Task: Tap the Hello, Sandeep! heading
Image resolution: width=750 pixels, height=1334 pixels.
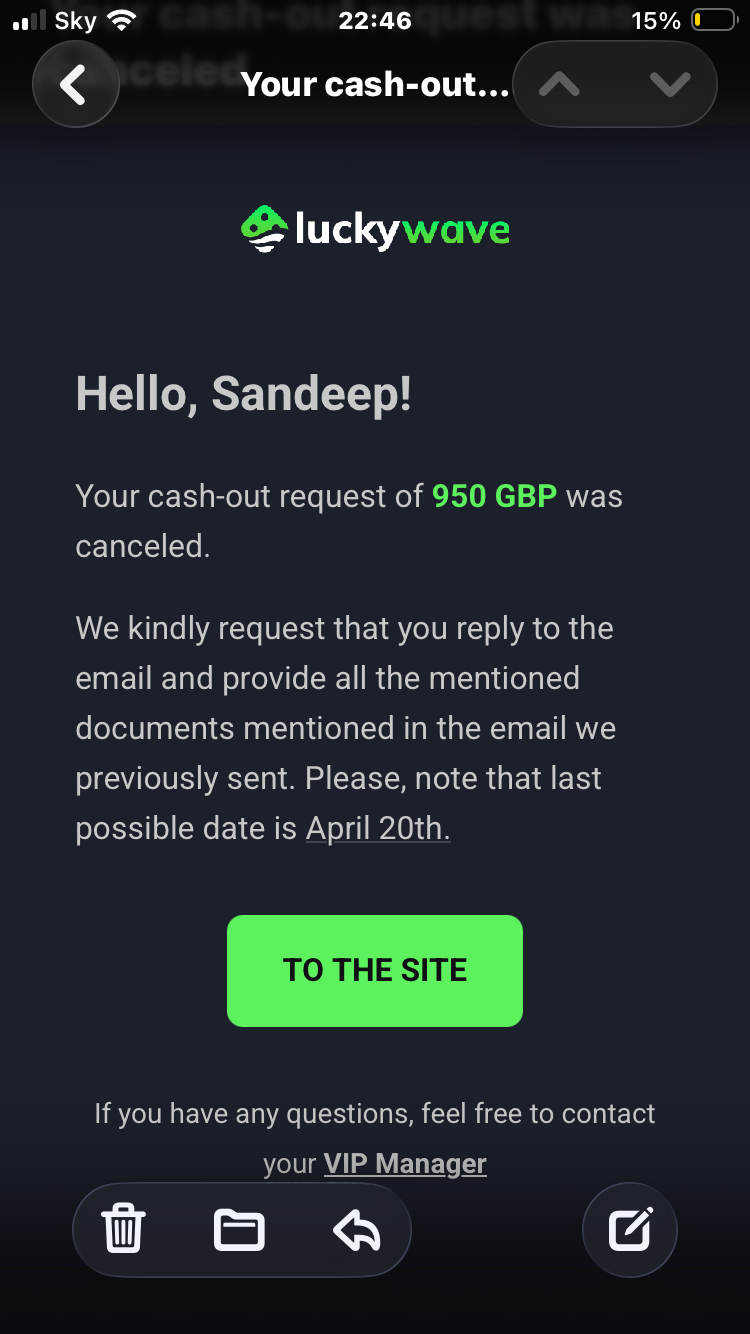Action: tap(244, 393)
